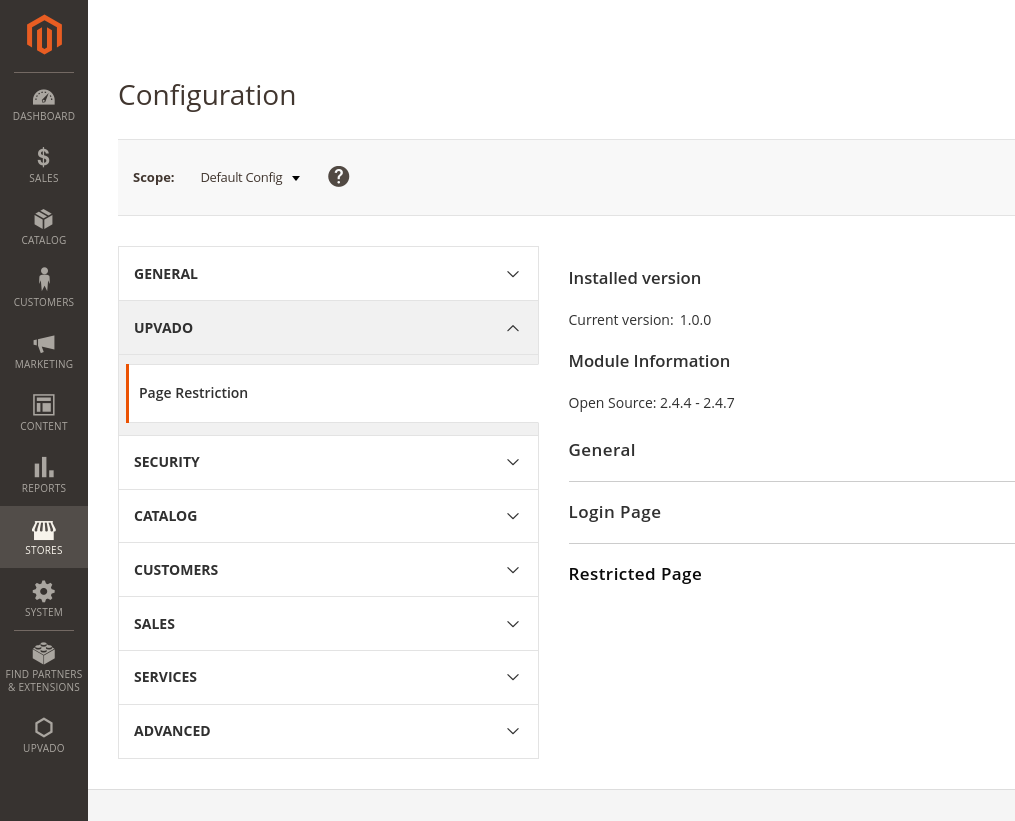Open the Default Config scope dropdown
The height and width of the screenshot is (821, 1015).
click(250, 178)
